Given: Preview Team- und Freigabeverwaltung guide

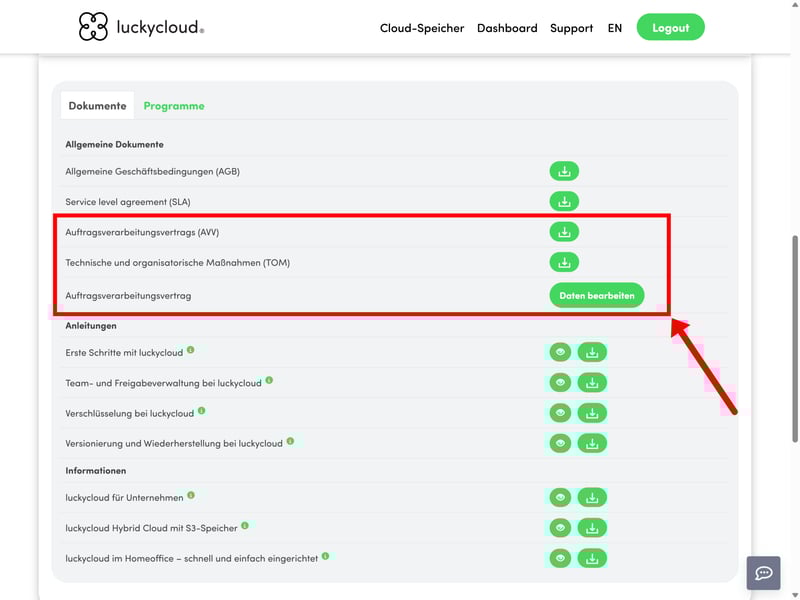Looking at the screenshot, I should [560, 383].
